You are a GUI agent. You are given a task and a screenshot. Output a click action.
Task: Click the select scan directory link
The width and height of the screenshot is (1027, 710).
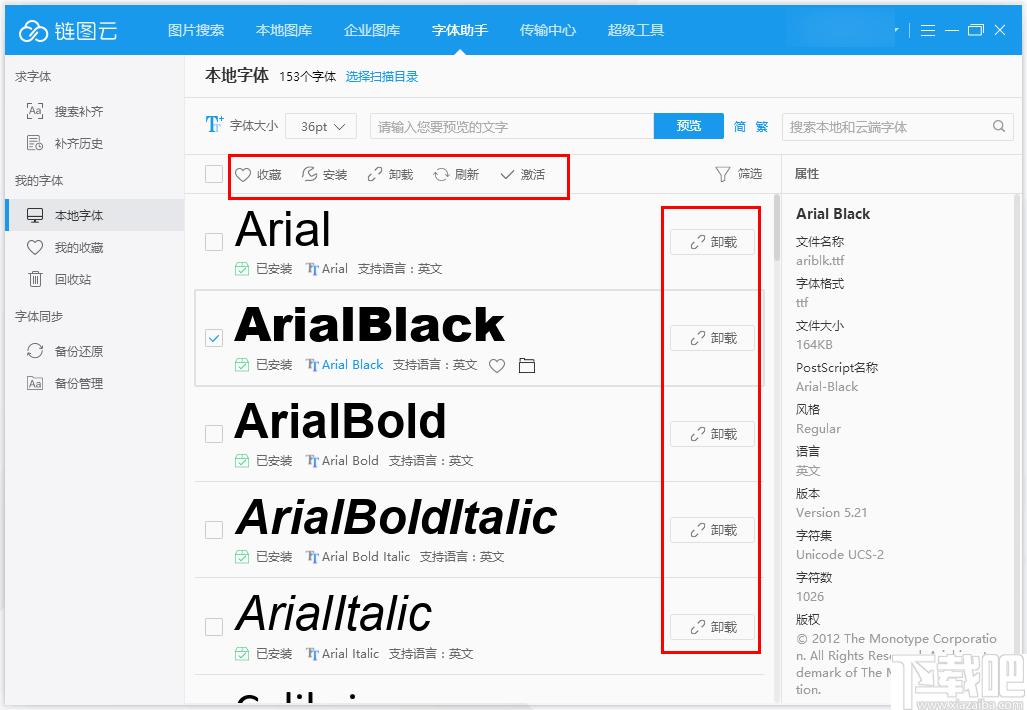(382, 77)
